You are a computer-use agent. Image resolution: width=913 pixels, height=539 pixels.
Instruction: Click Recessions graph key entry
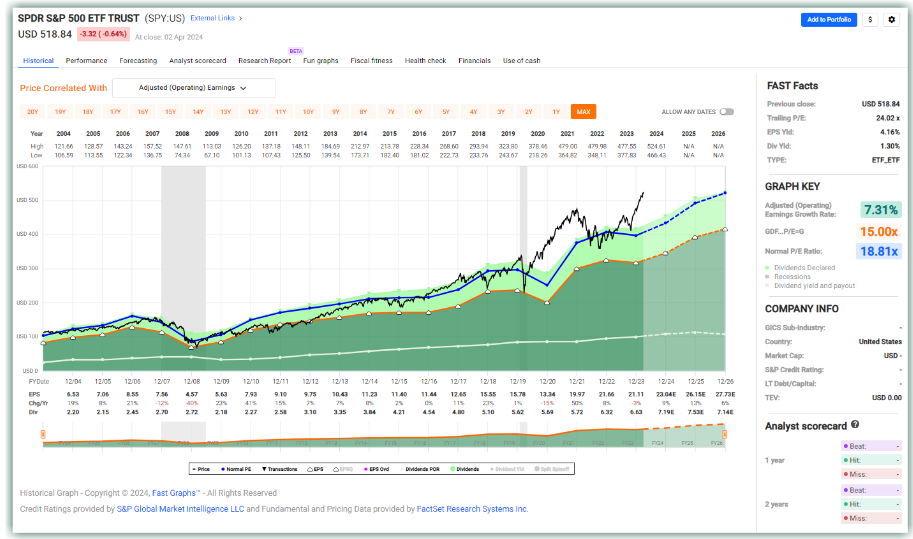click(x=788, y=276)
